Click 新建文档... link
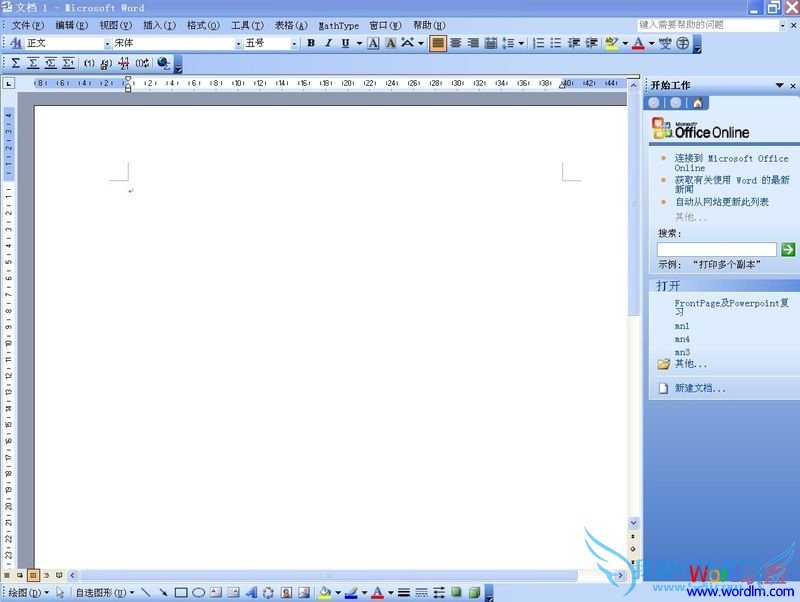Viewport: 800px width, 602px height. click(699, 388)
